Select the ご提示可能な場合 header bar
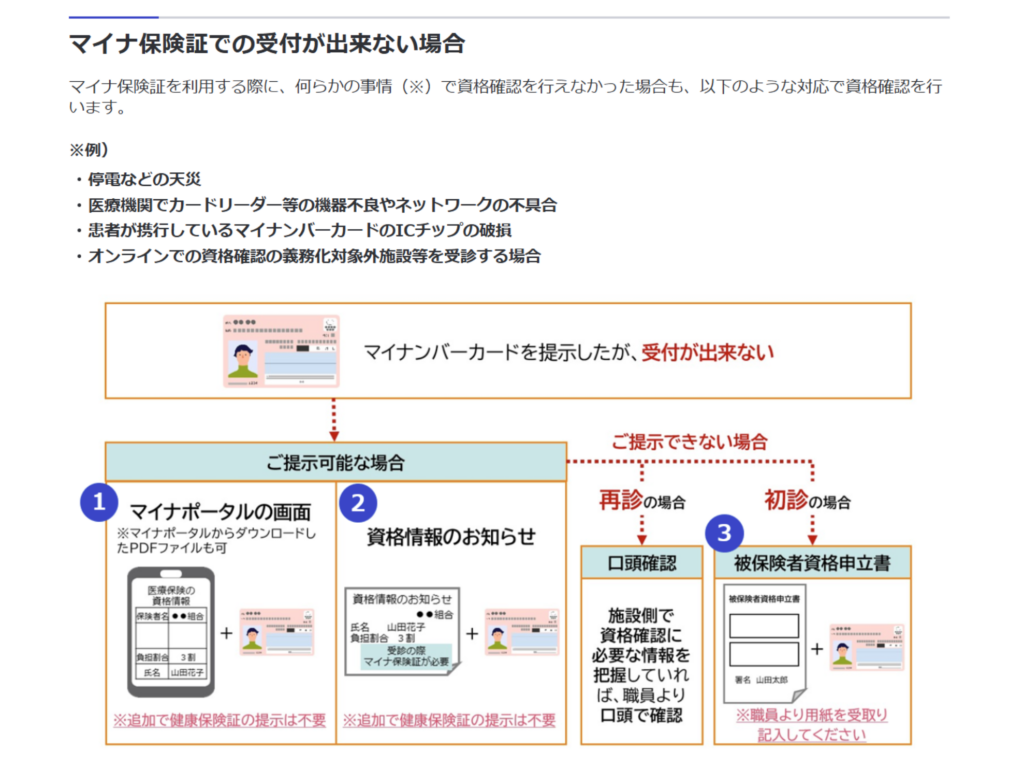The image size is (1024, 768). click(336, 461)
